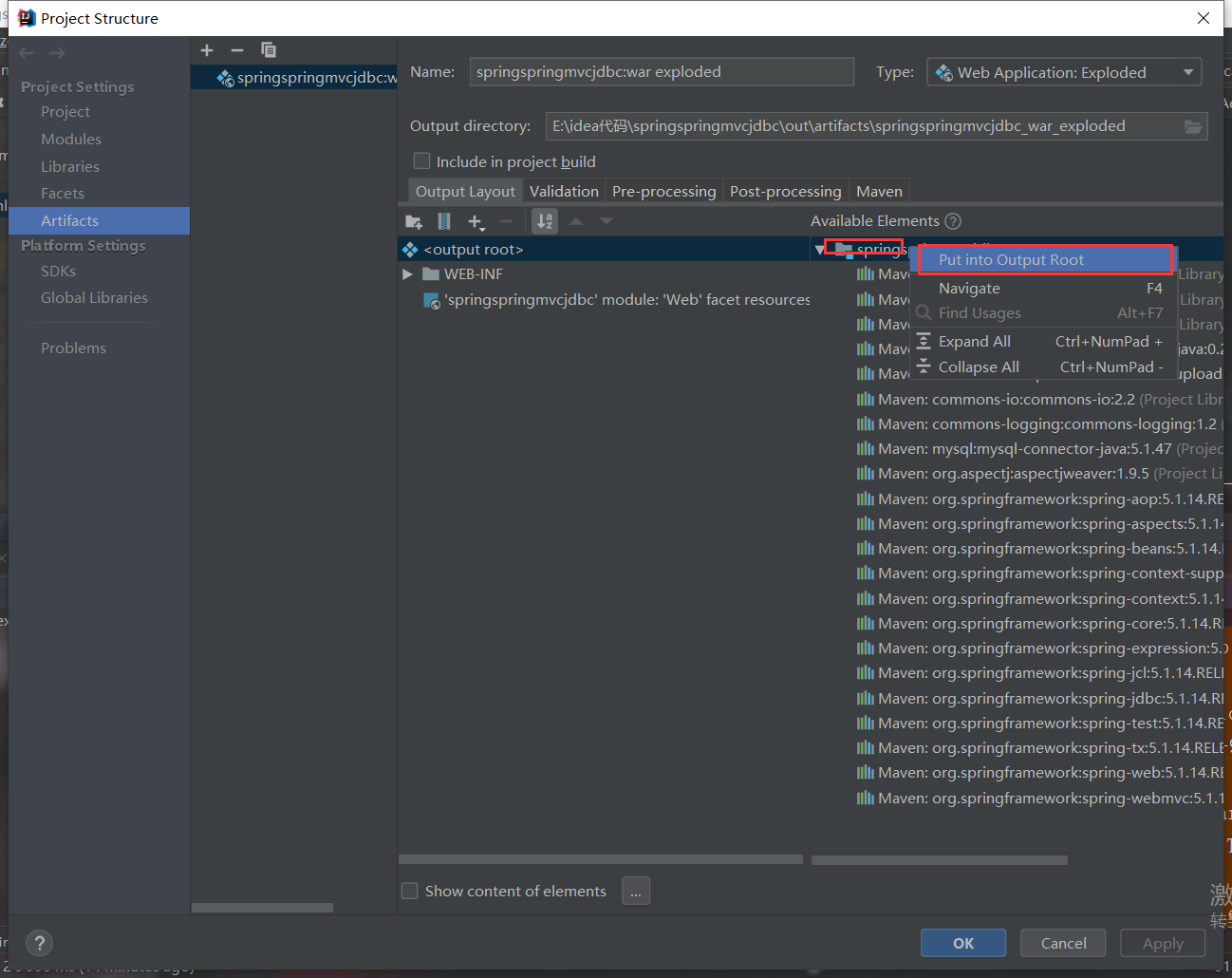The image size is (1232, 978).
Task: Click library icon beside spring-aspects
Action: 866,523
